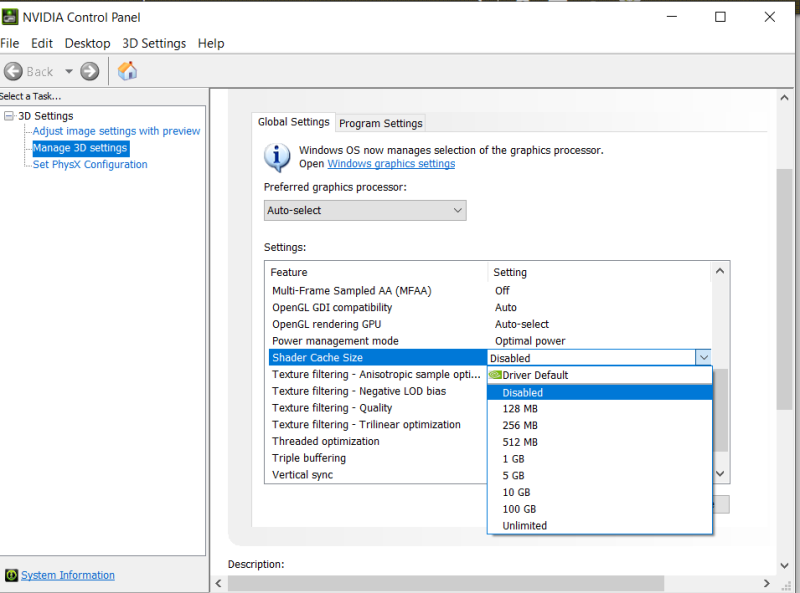800x593 pixels.
Task: Select the Threaded optimization row
Action: click(x=378, y=441)
